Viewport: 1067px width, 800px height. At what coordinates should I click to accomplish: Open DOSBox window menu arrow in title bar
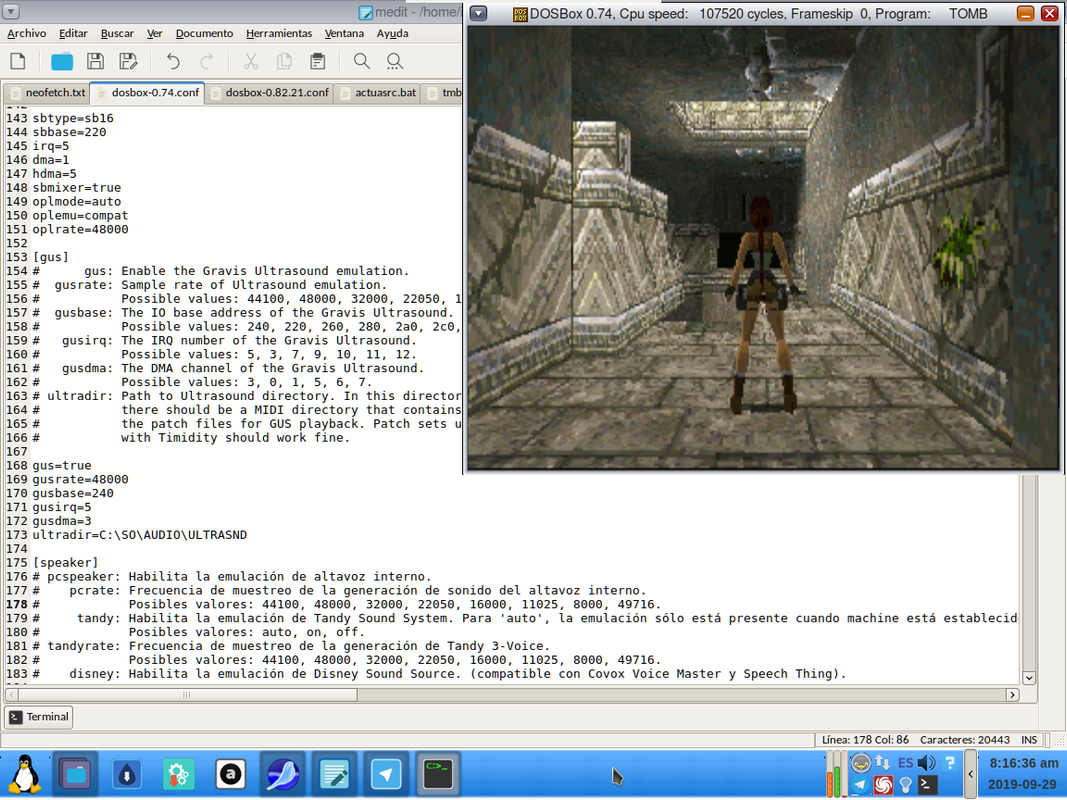[479, 13]
